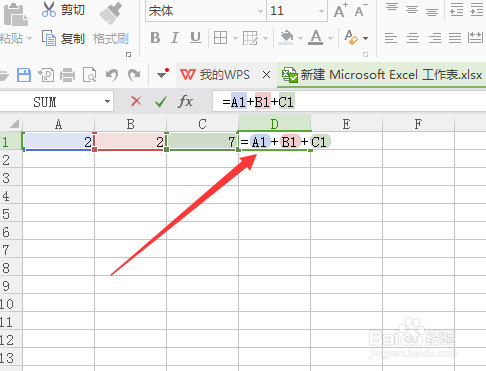This screenshot has width=486, height=371.
Task: Open the Name Box dropdown showing SUM
Action: 107,101
